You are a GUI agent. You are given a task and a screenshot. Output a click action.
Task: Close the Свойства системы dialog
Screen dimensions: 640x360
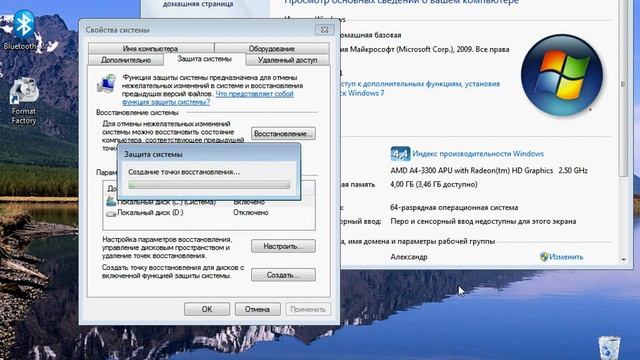[324, 30]
